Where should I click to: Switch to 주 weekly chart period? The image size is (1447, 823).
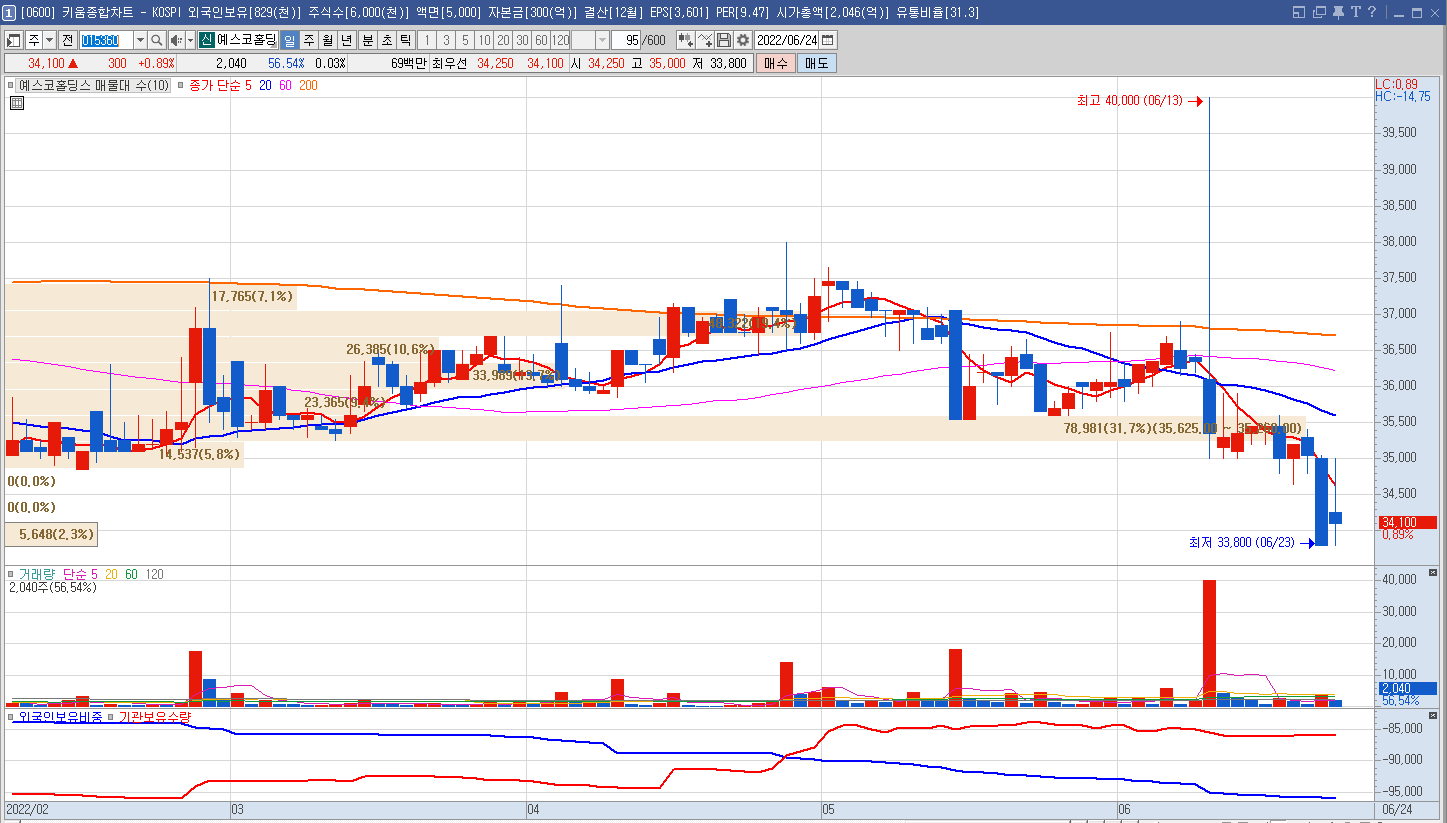(309, 40)
